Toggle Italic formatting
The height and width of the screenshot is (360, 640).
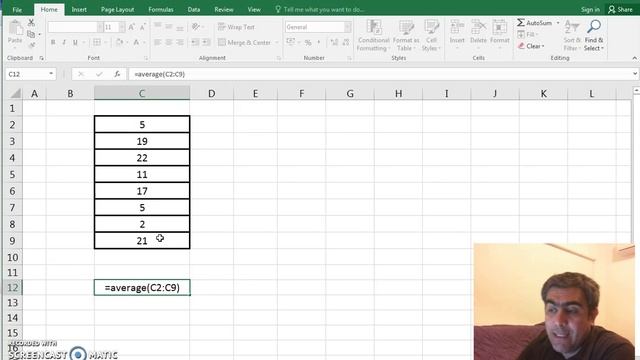64,42
